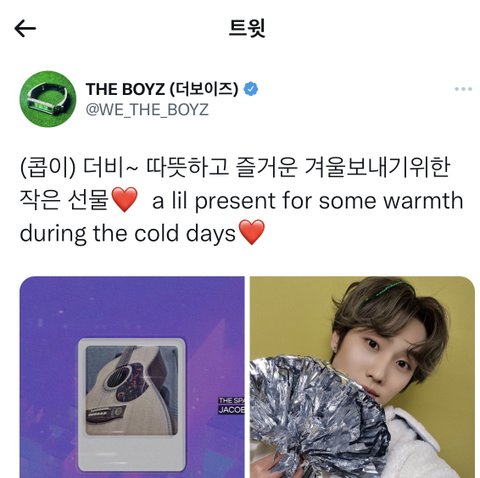This screenshot has width=480, height=478.
Task: Tap the back arrow icon
Action: pyautogui.click(x=25, y=28)
